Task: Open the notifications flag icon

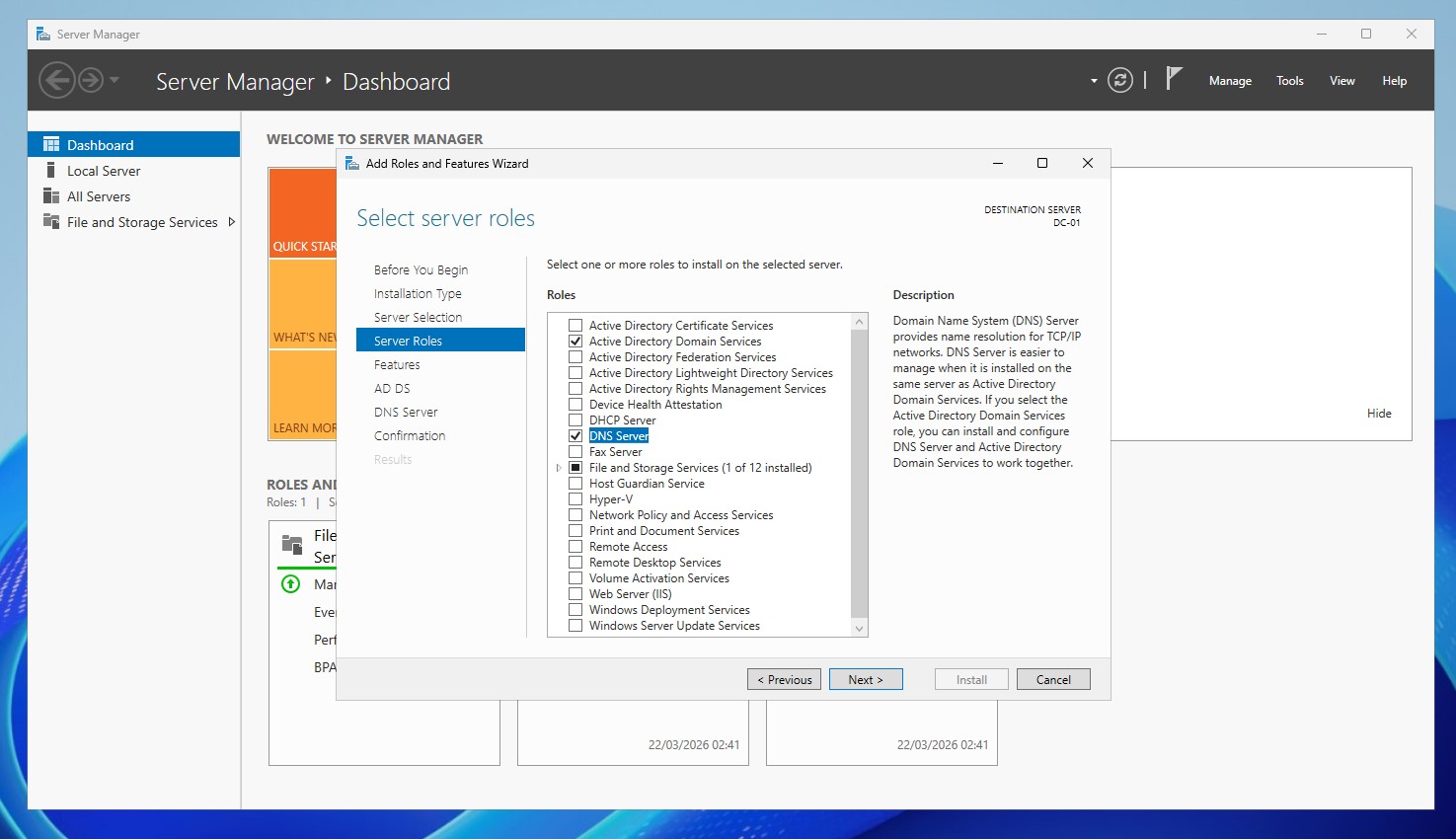Action: [x=1173, y=79]
